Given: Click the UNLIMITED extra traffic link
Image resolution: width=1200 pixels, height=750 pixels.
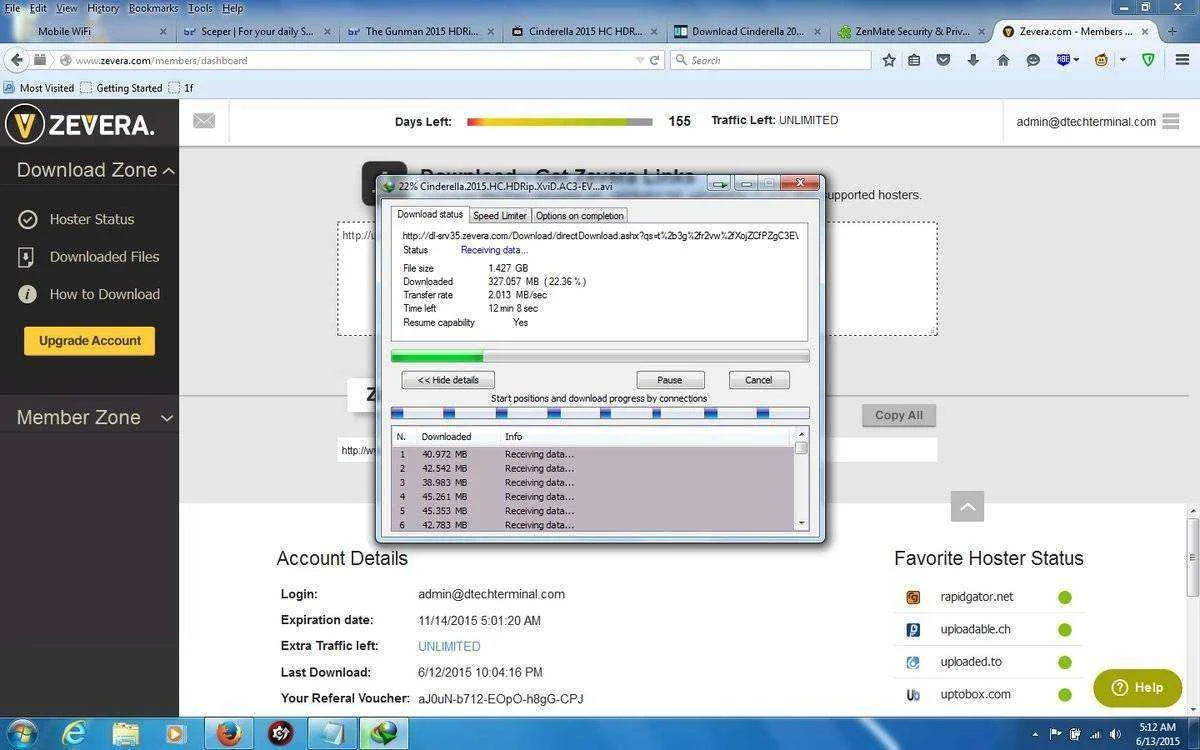Looking at the screenshot, I should (449, 646).
